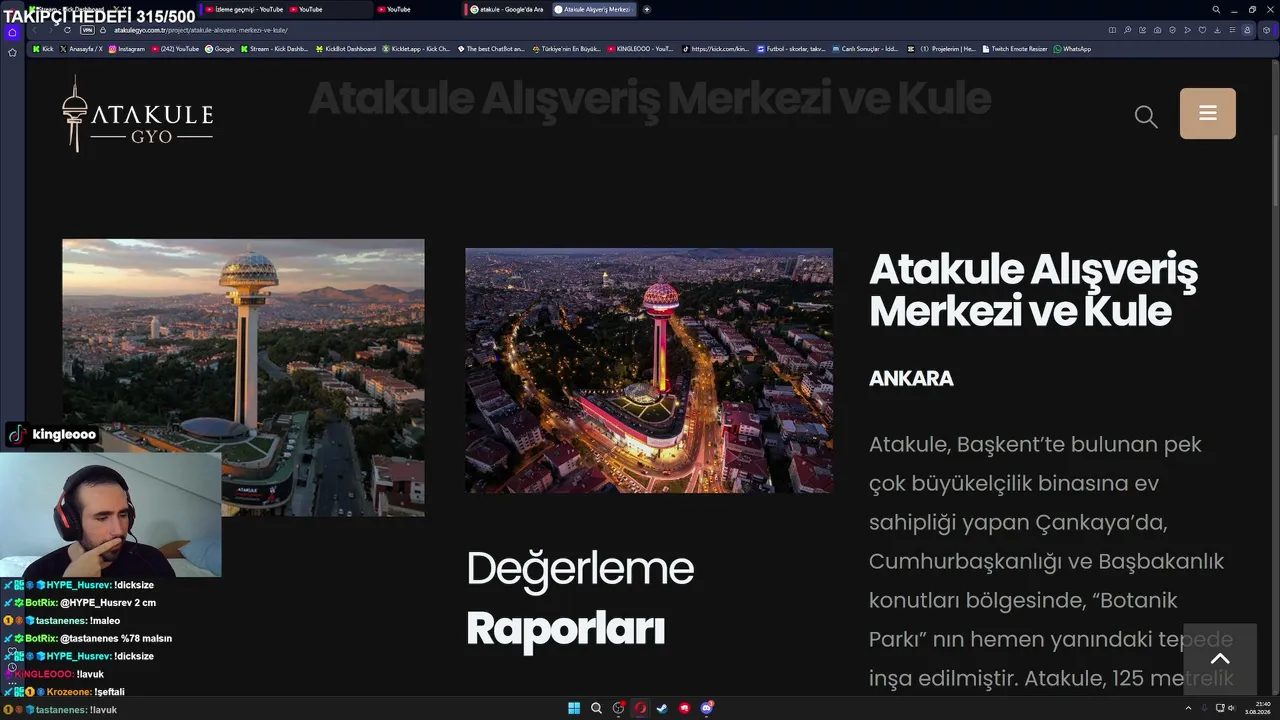Click the snapshot camera toolbar icon
This screenshot has height=720, width=1280.
[x=1157, y=30]
